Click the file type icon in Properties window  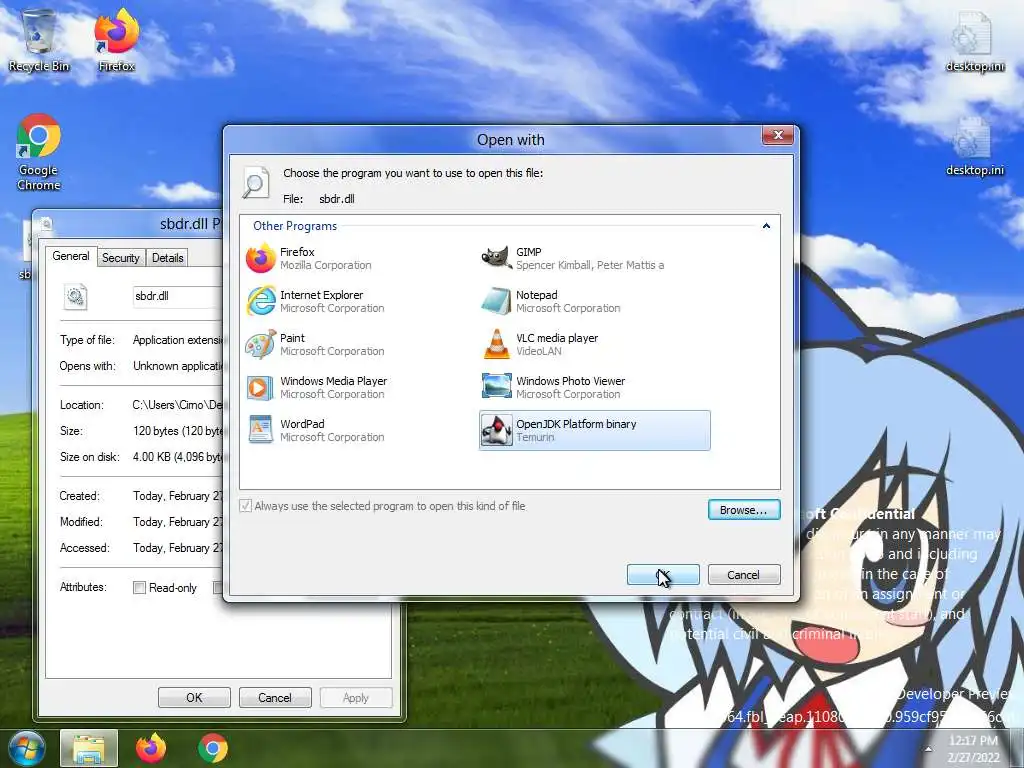pyautogui.click(x=76, y=296)
